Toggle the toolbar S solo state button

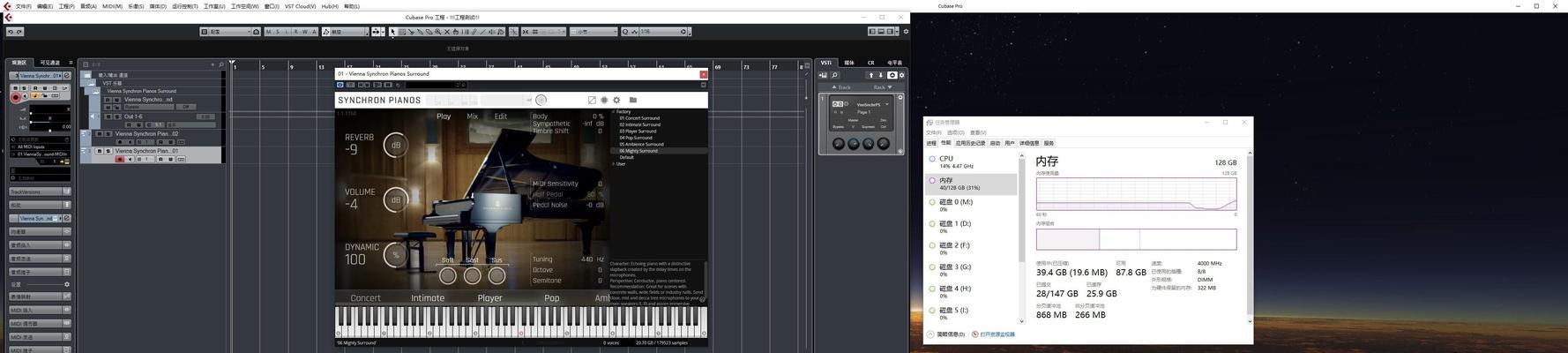pos(278,32)
